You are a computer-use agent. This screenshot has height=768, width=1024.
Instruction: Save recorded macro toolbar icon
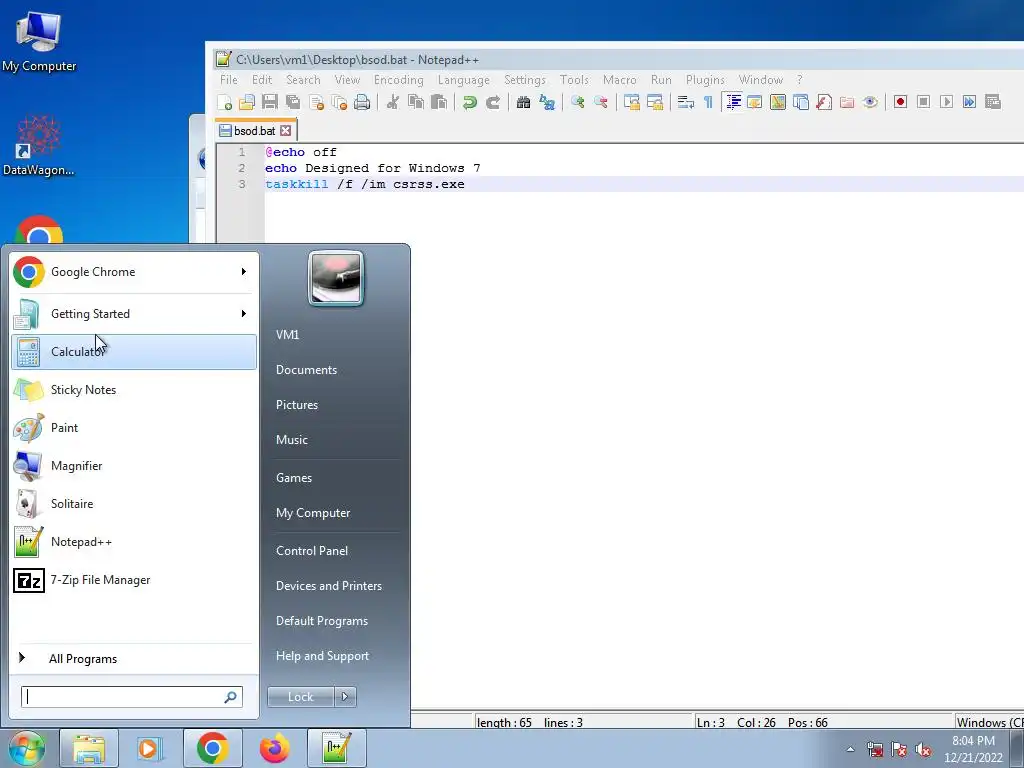[993, 102]
